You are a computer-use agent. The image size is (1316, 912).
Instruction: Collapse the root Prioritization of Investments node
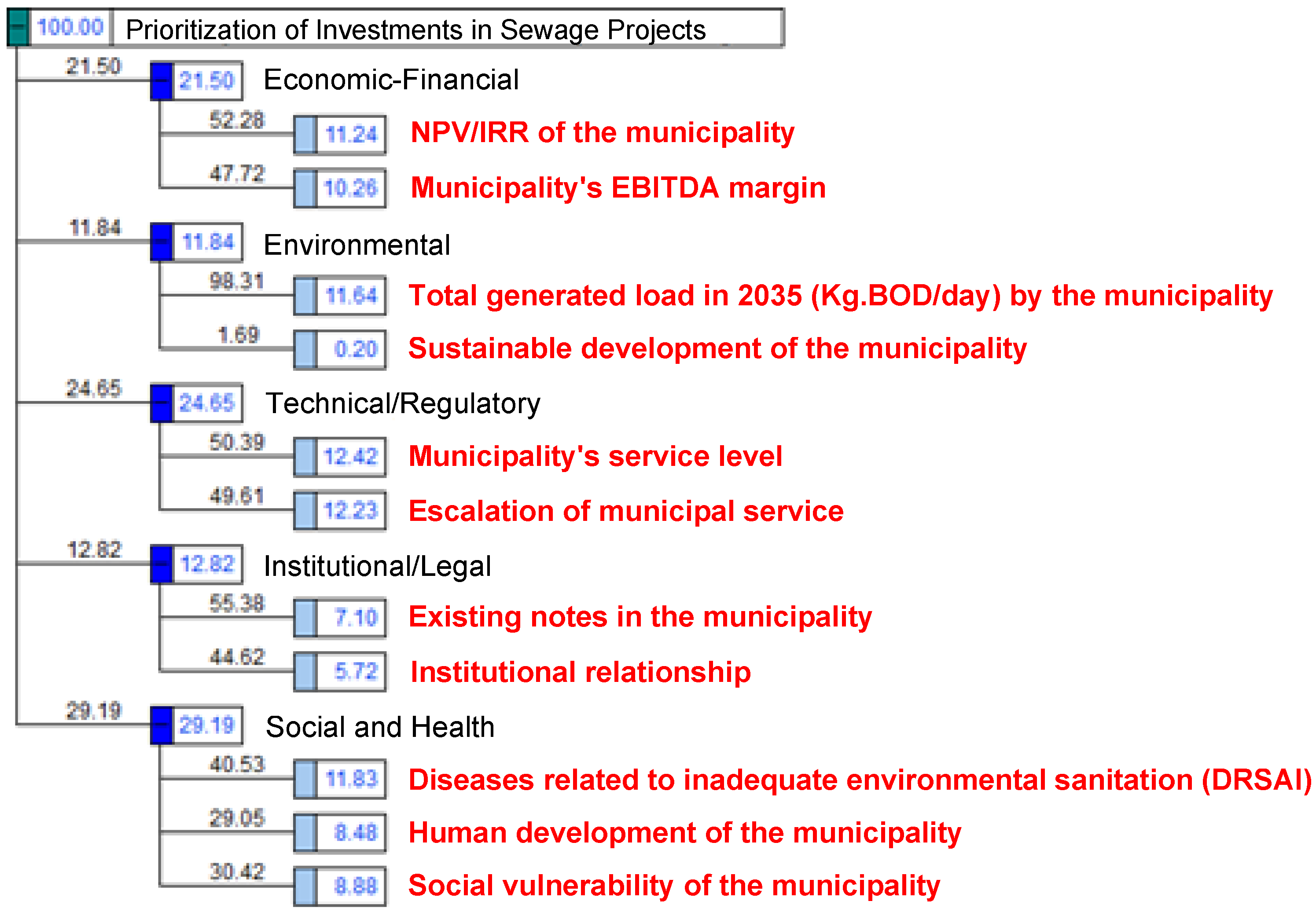(x=18, y=27)
